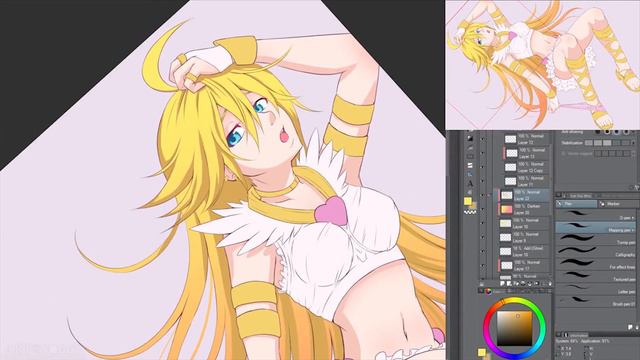Select the Text tool (A icon)
The height and width of the screenshot is (360, 640).
470,183
